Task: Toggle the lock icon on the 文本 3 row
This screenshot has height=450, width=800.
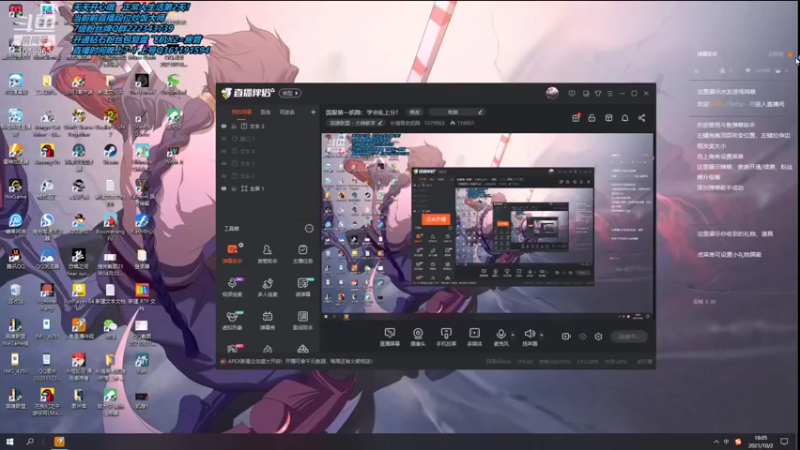Action: [x=234, y=126]
